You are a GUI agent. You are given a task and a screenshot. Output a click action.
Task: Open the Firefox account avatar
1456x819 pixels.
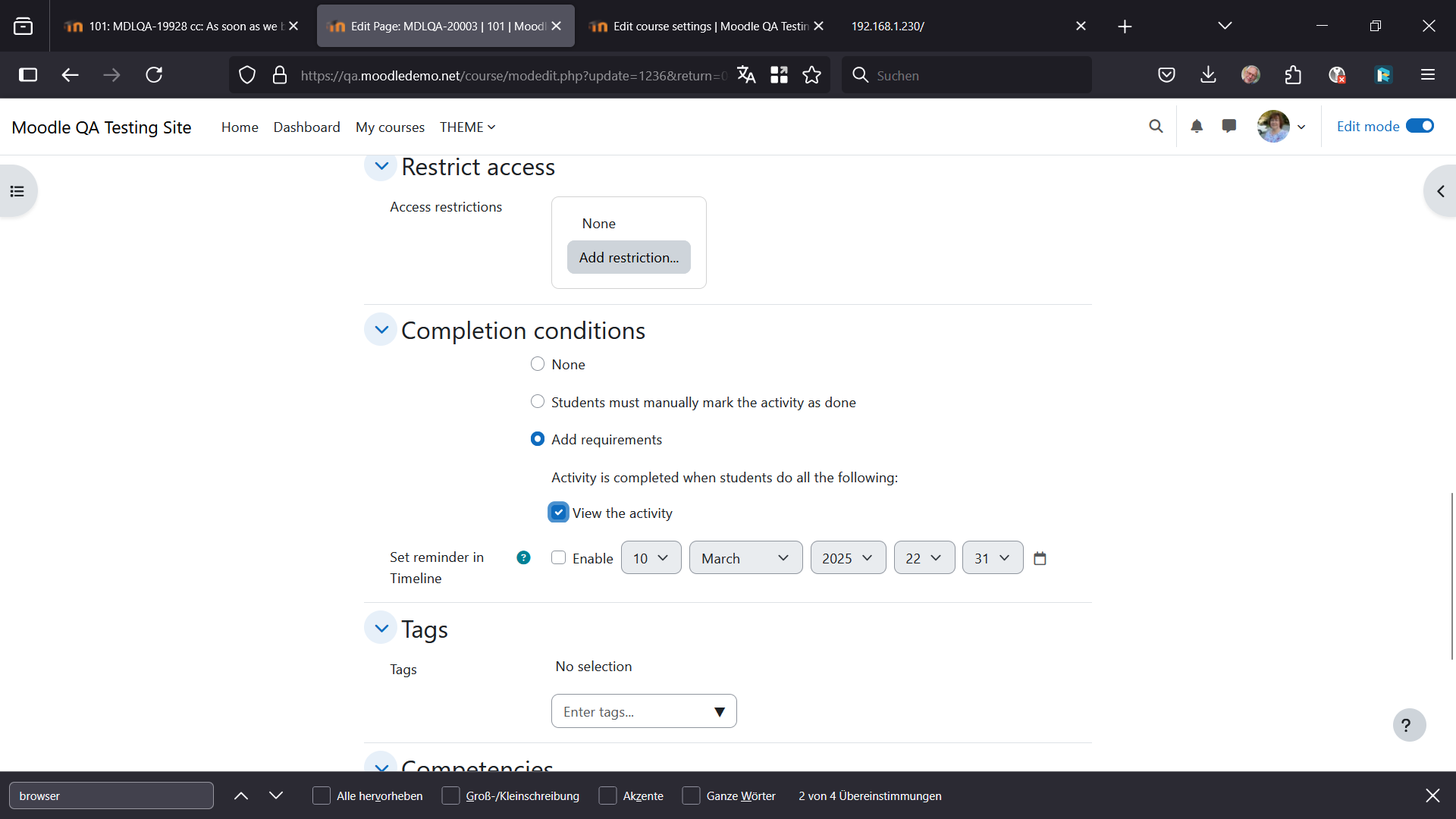pyautogui.click(x=1250, y=75)
